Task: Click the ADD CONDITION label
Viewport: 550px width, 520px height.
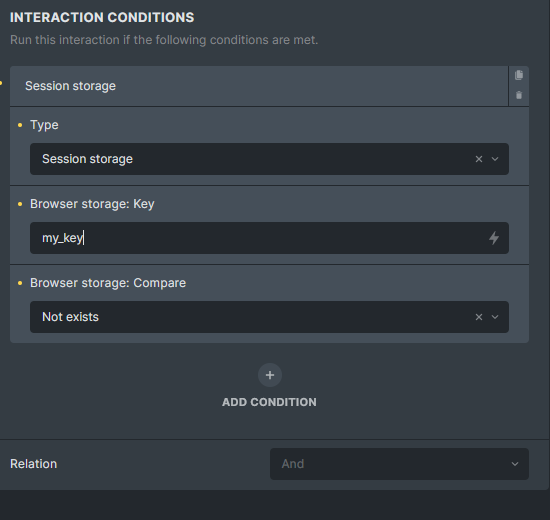Action: click(269, 402)
